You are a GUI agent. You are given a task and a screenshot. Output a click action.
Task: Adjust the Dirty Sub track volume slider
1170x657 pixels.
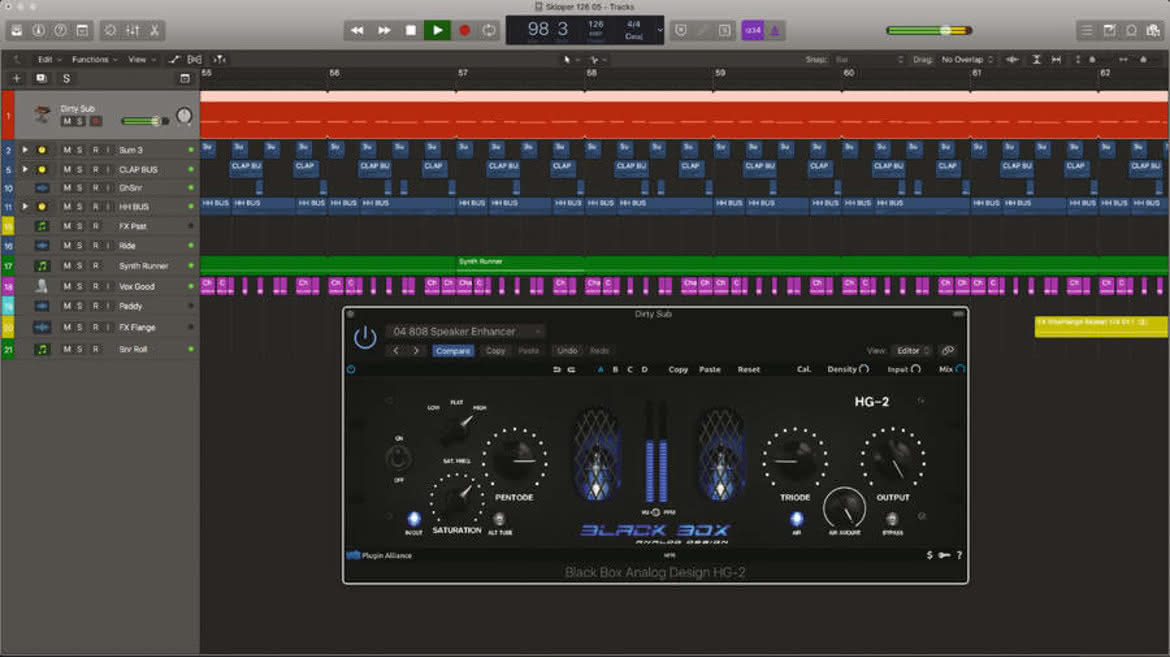coord(146,121)
